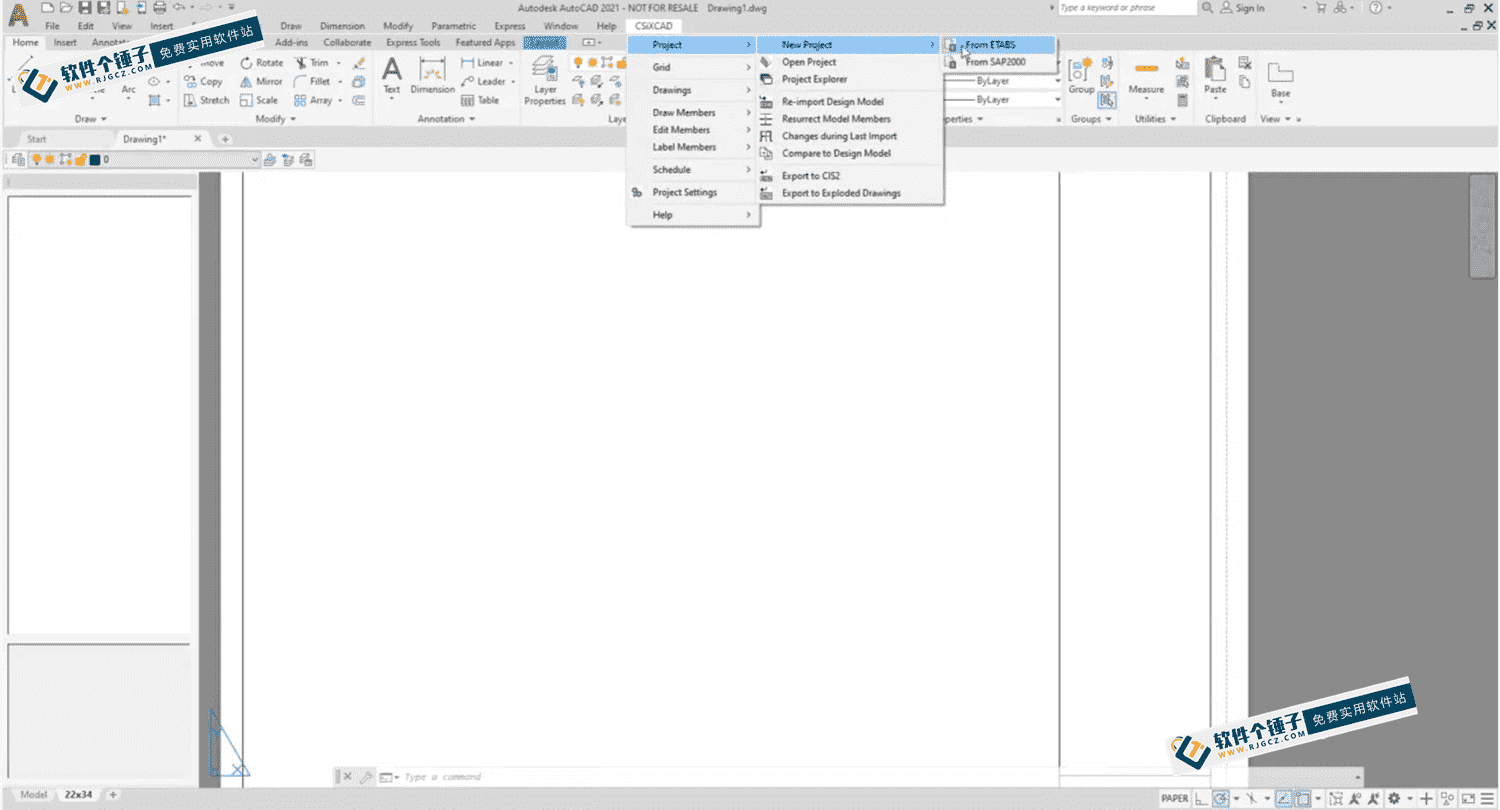The width and height of the screenshot is (1500, 810).
Task: Click the Undo arrow icon
Action: [178, 8]
